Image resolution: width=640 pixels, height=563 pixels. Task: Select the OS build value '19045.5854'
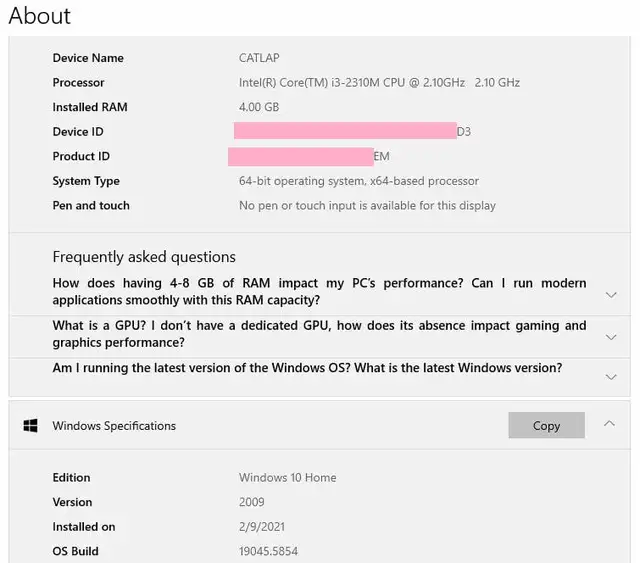tap(268, 551)
